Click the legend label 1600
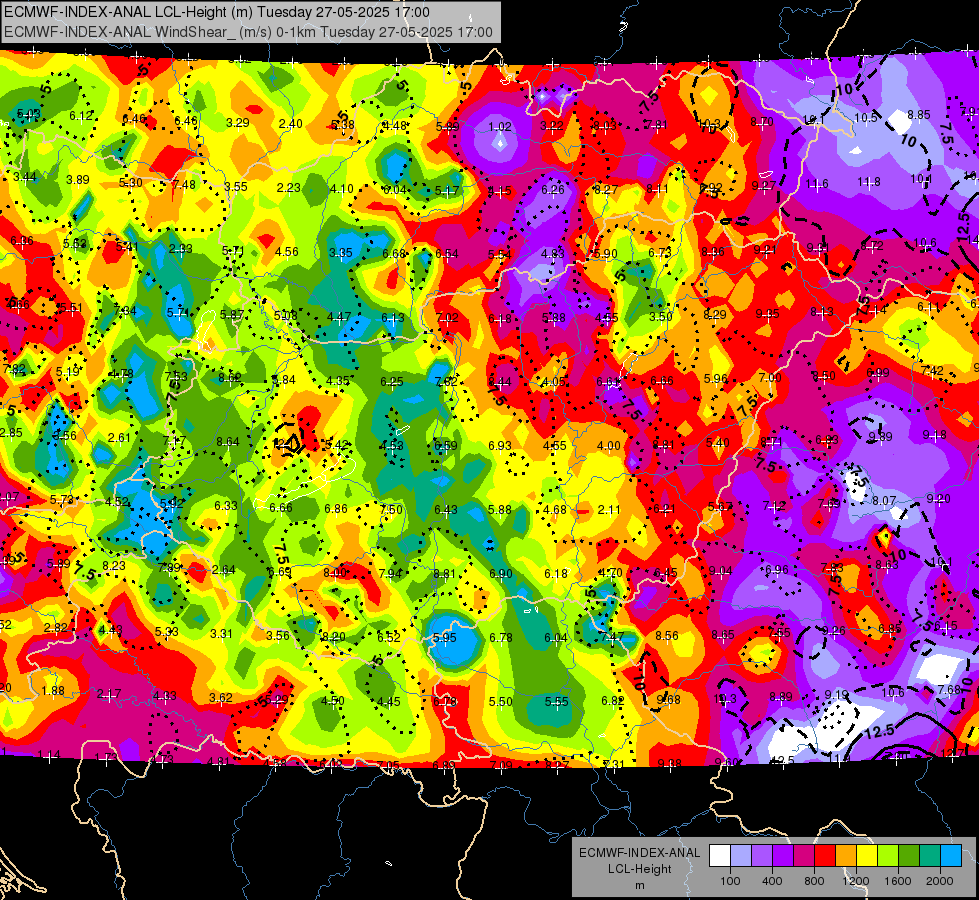This screenshot has width=979, height=900. tap(898, 881)
